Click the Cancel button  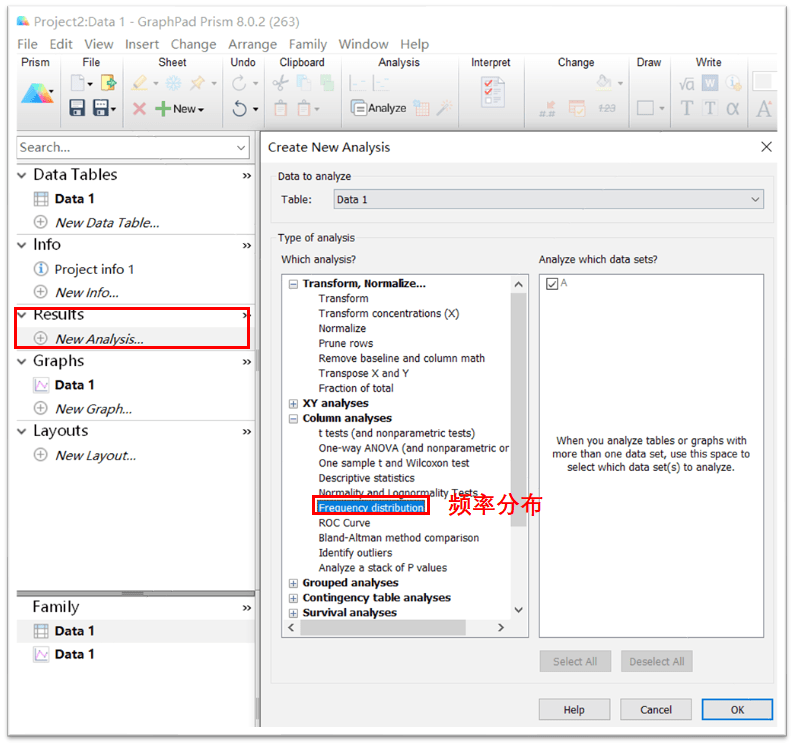[x=656, y=709]
